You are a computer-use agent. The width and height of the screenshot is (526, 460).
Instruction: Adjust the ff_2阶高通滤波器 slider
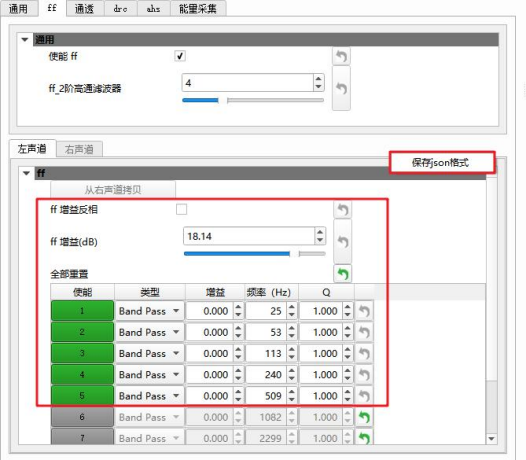pyautogui.click(x=253, y=100)
